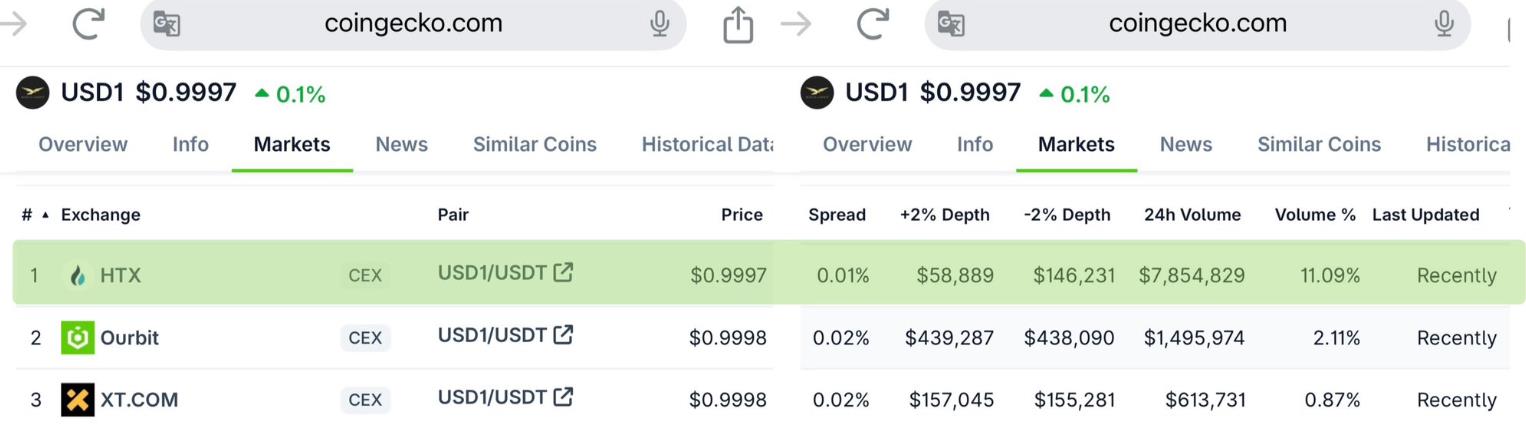Image resolution: width=1526 pixels, height=427 pixels.
Task: Open external link icon for HTX pair
Action: (564, 272)
